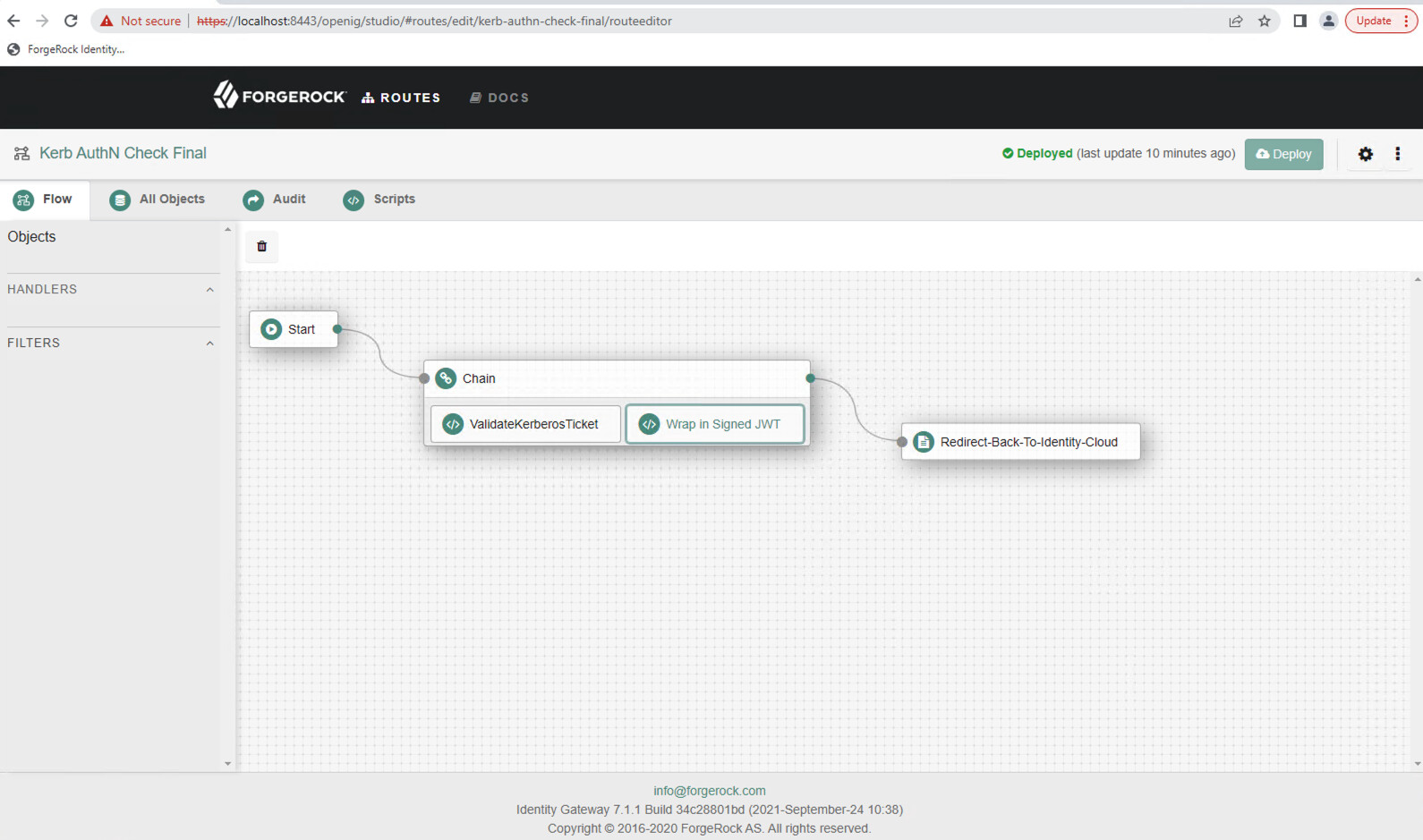Click the Objects panel scroll down arrow
1423x840 pixels.
point(227,764)
